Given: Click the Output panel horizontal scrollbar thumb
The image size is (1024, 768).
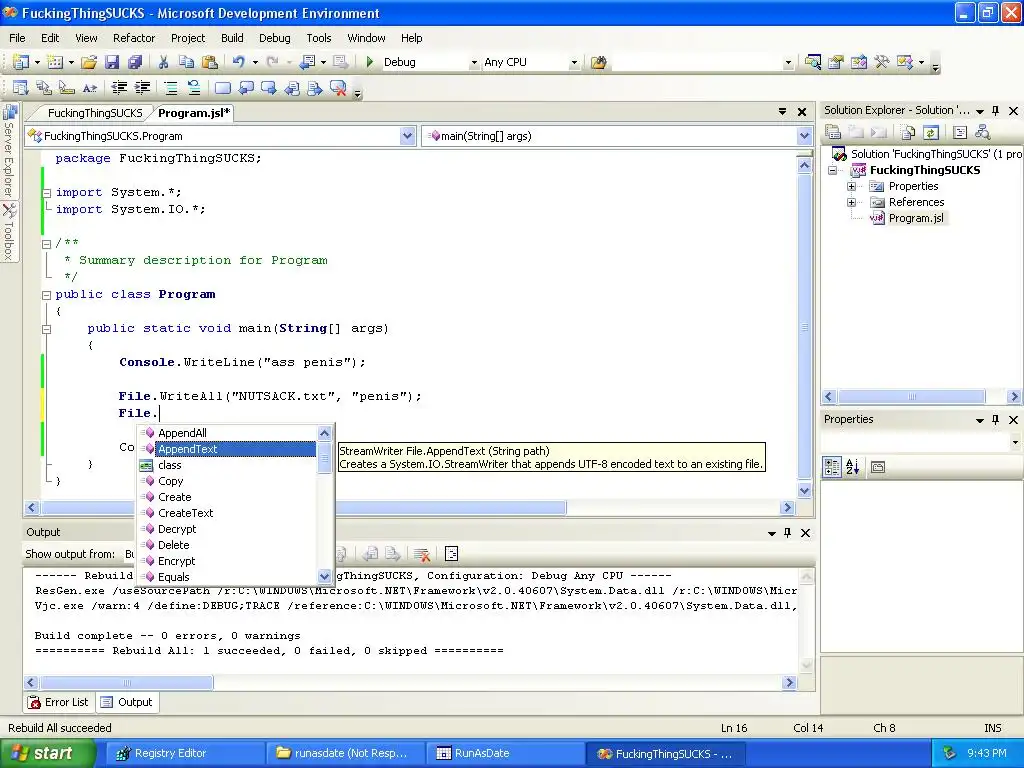Looking at the screenshot, I should [127, 682].
